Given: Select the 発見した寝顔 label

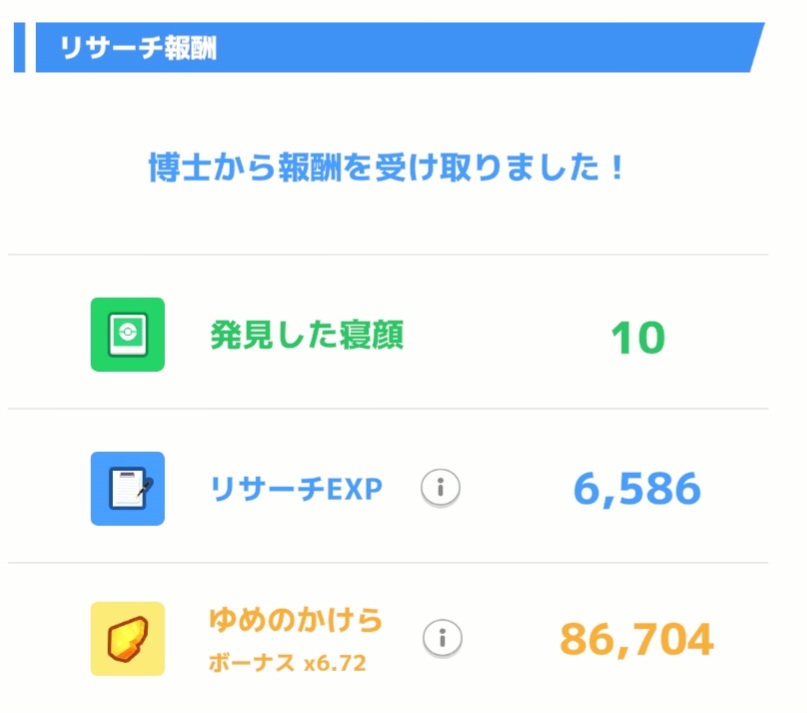Looking at the screenshot, I should [x=307, y=335].
